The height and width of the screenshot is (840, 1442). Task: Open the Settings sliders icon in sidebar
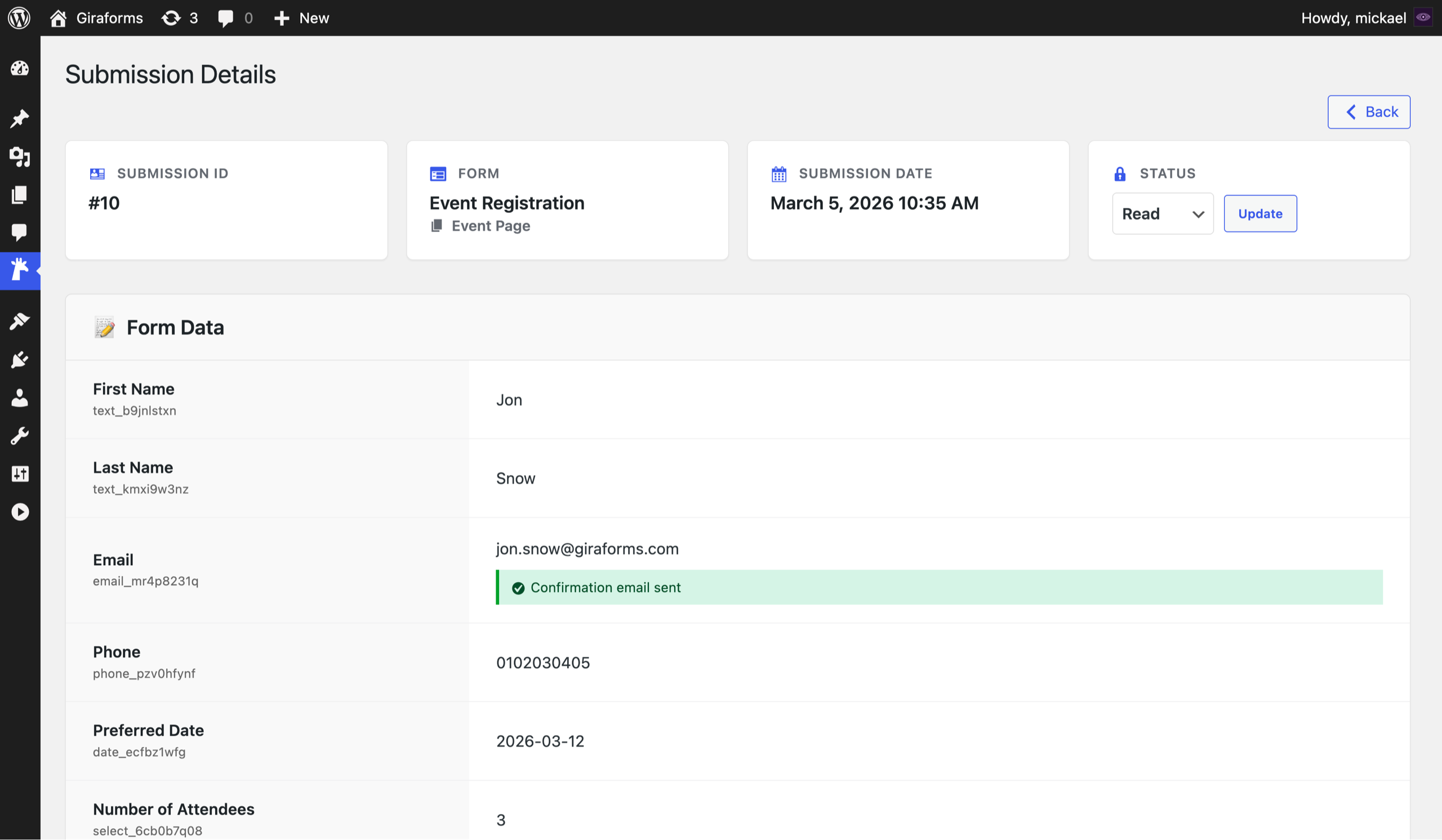(20, 473)
